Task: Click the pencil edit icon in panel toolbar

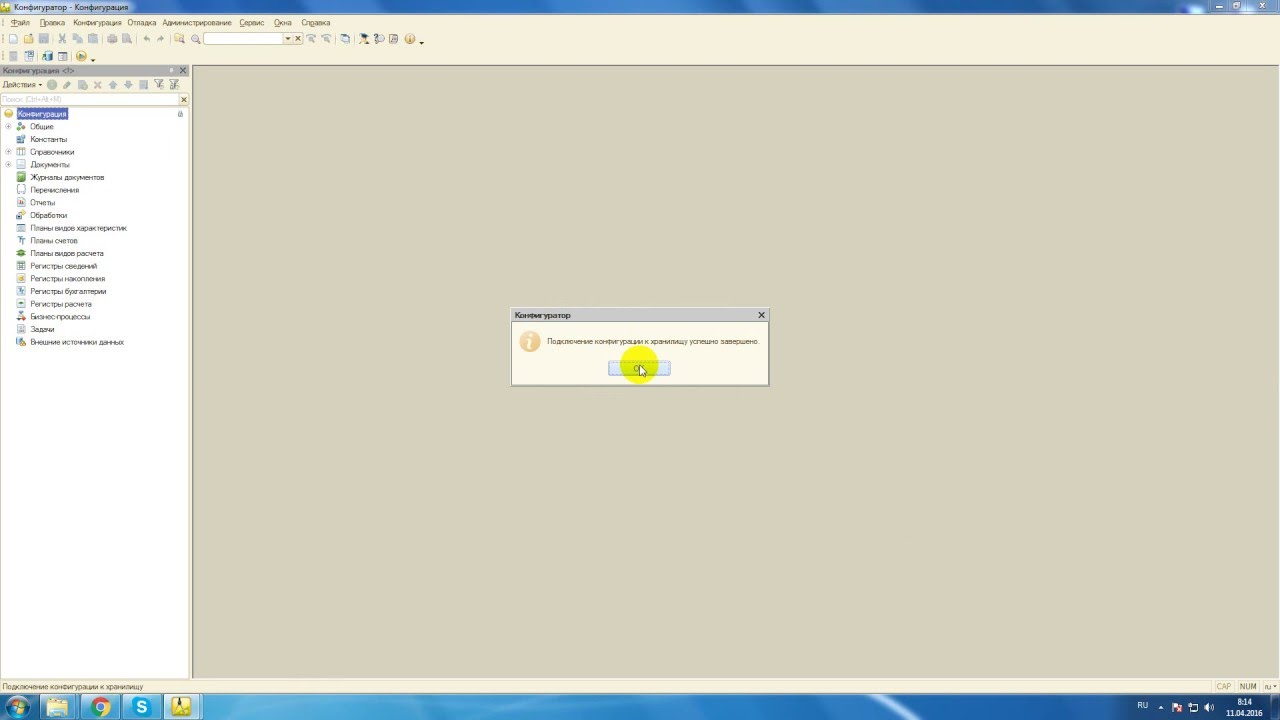Action: [67, 85]
